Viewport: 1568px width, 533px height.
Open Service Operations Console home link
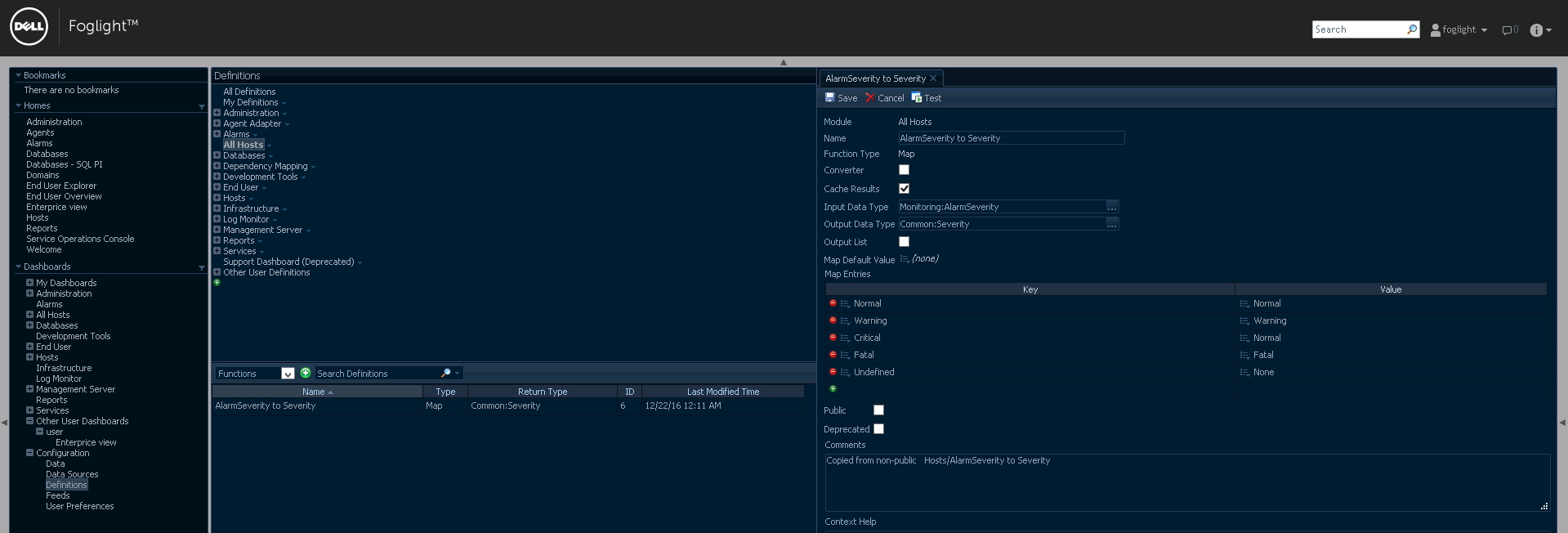80,239
